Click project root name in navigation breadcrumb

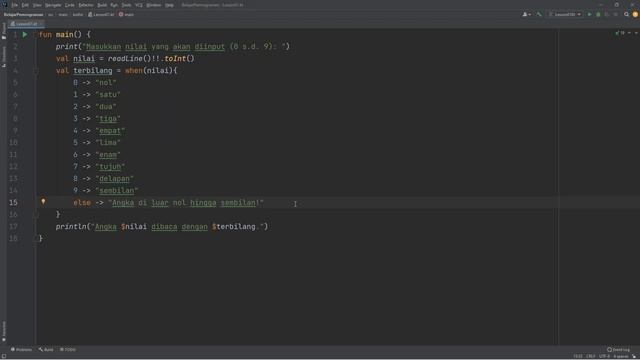24,14
